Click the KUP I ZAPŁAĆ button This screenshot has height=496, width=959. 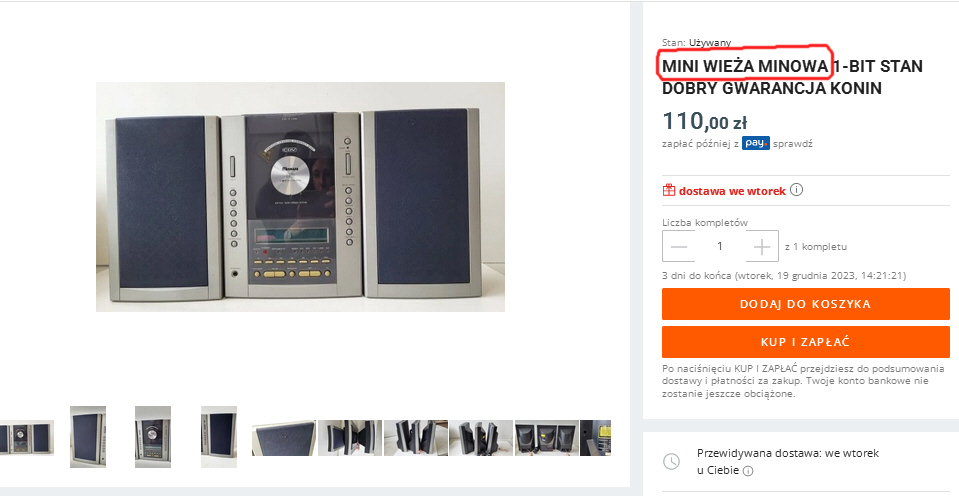(805, 342)
